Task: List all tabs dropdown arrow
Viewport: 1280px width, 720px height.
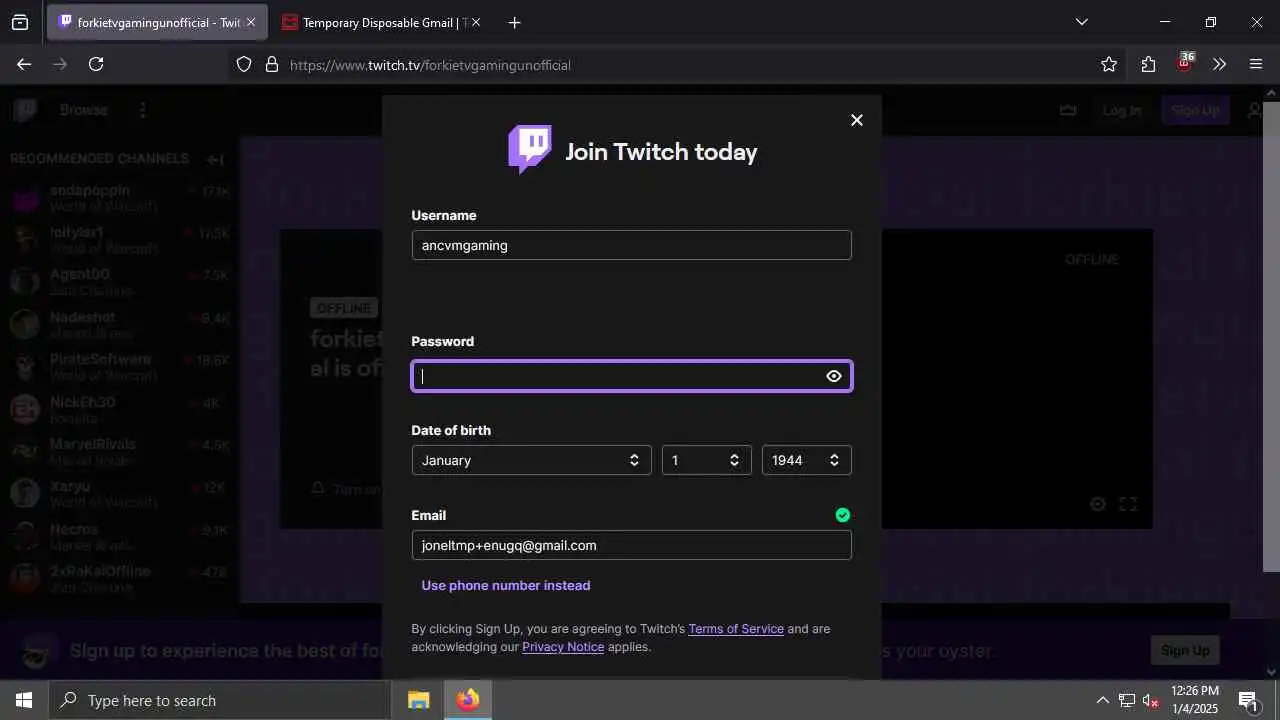Action: [1081, 22]
